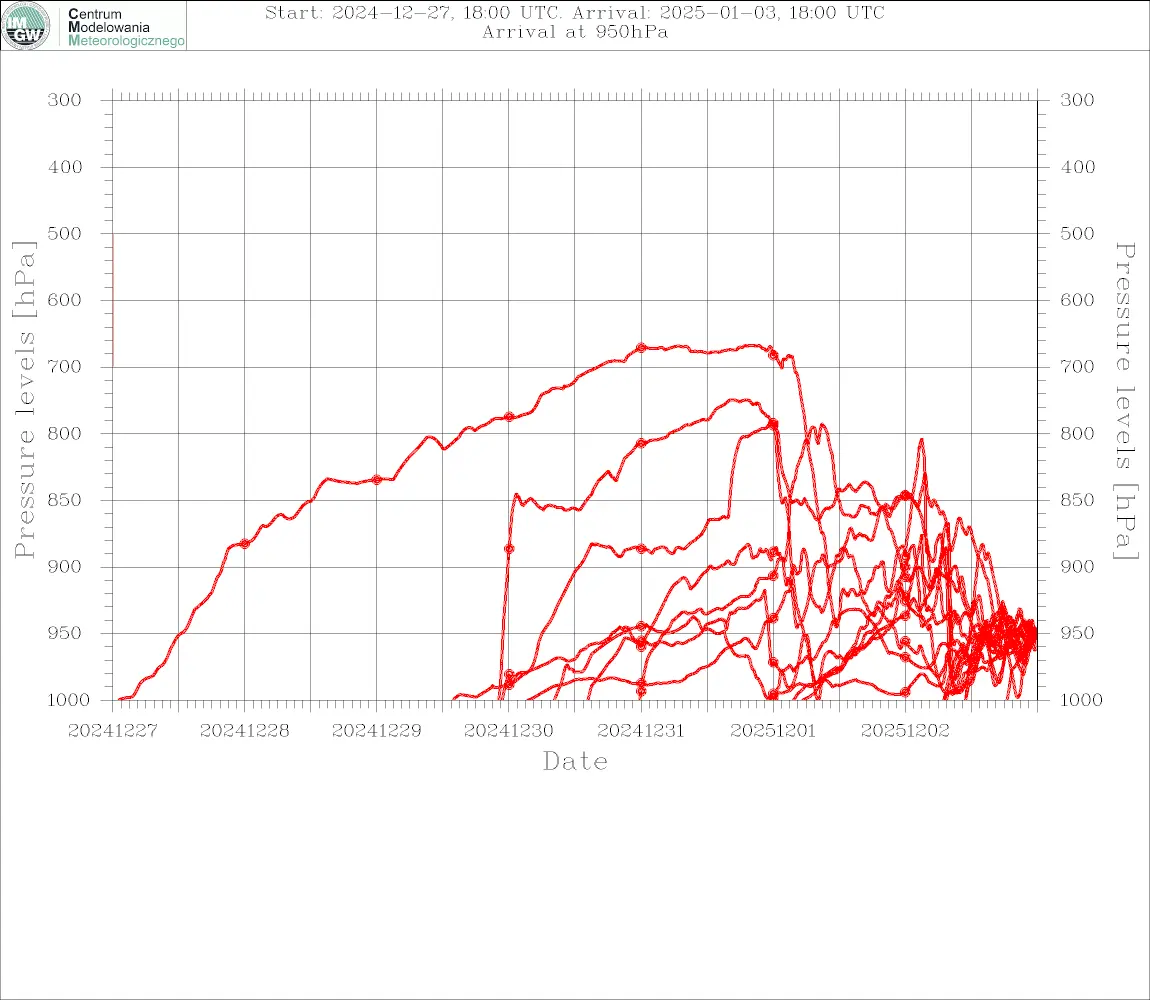Viewport: 1150px width, 1000px height.
Task: Click the right axis 850 label
Action: pyautogui.click(x=1077, y=500)
